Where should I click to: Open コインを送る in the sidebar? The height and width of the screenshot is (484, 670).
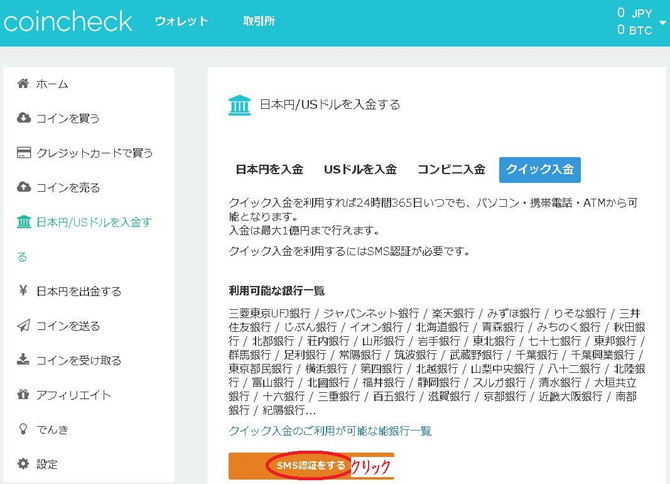[68, 326]
